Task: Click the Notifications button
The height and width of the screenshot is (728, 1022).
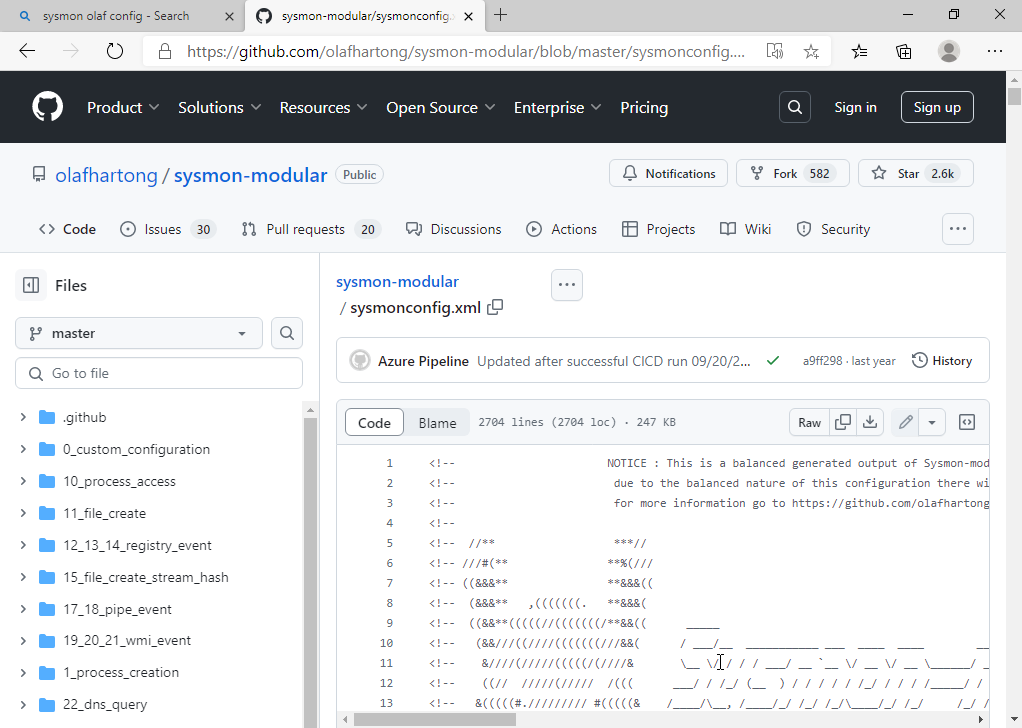Action: click(668, 173)
